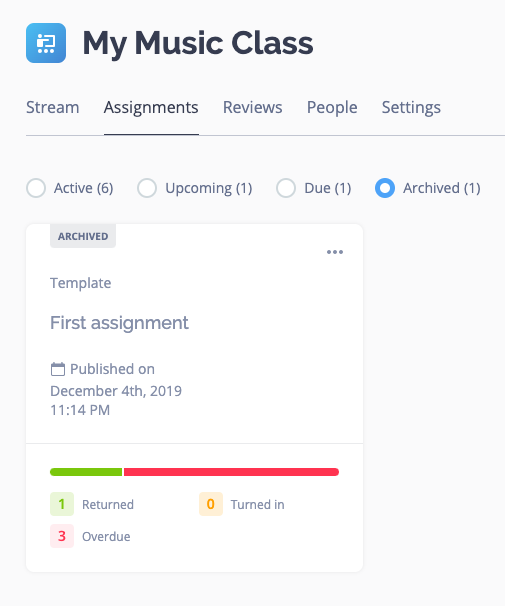The image size is (505, 606).
Task: Open the First assignment title link
Action: (119, 323)
